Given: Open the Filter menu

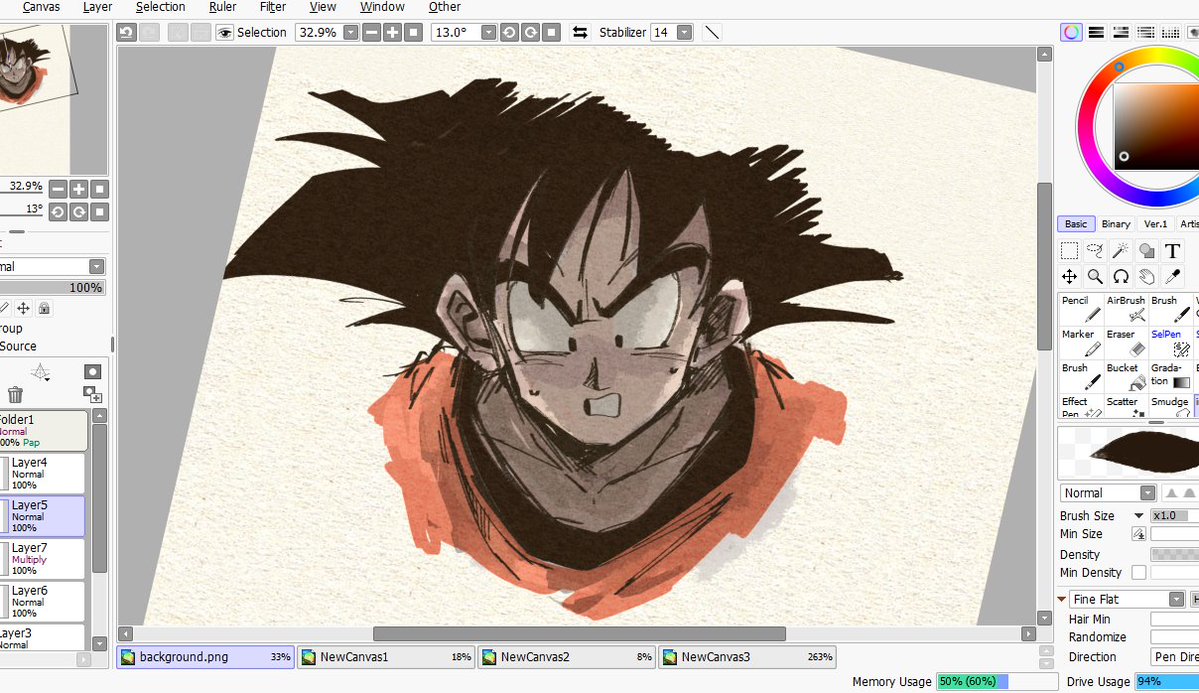Looking at the screenshot, I should point(273,7).
